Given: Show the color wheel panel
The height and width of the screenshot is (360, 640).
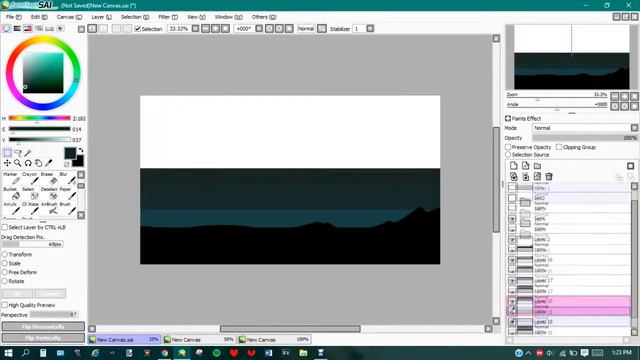Looking at the screenshot, I should [x=7, y=29].
